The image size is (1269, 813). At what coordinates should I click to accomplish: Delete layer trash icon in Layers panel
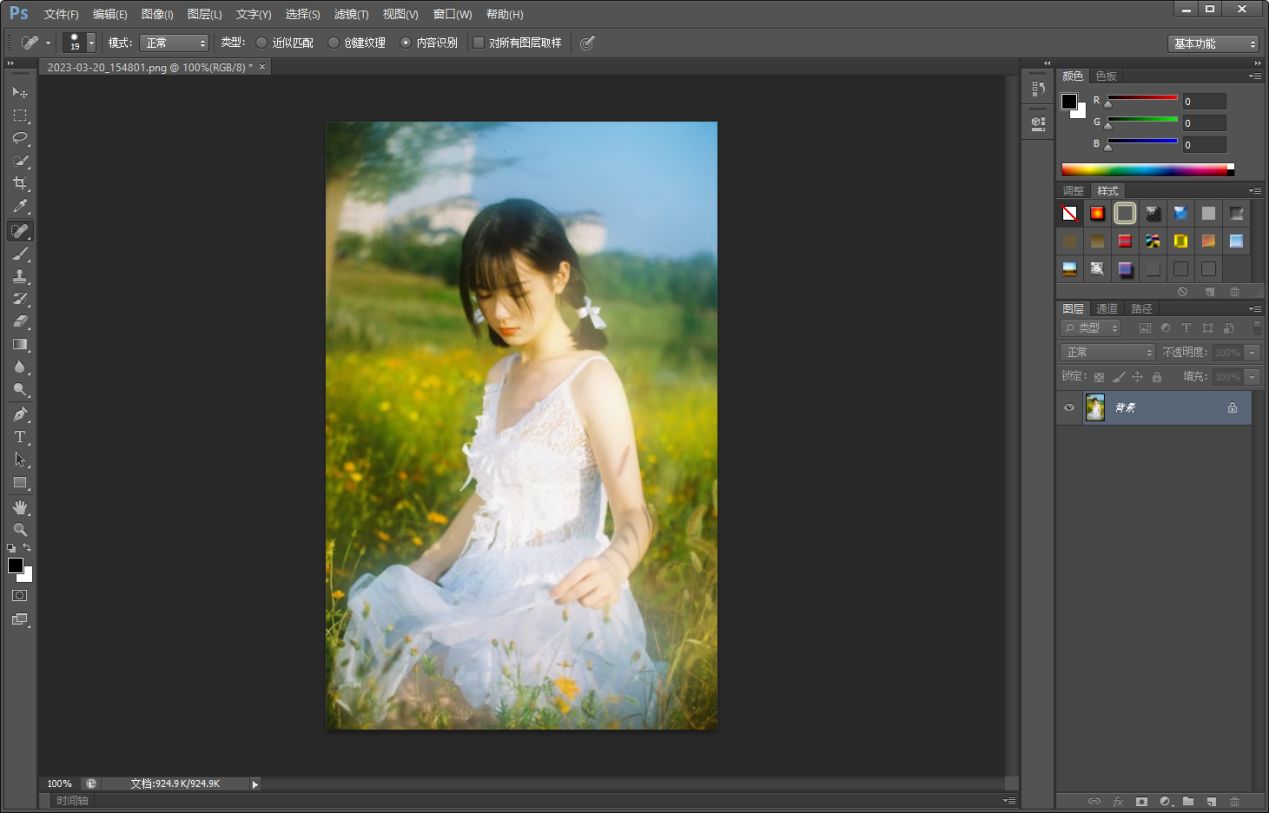point(1234,801)
